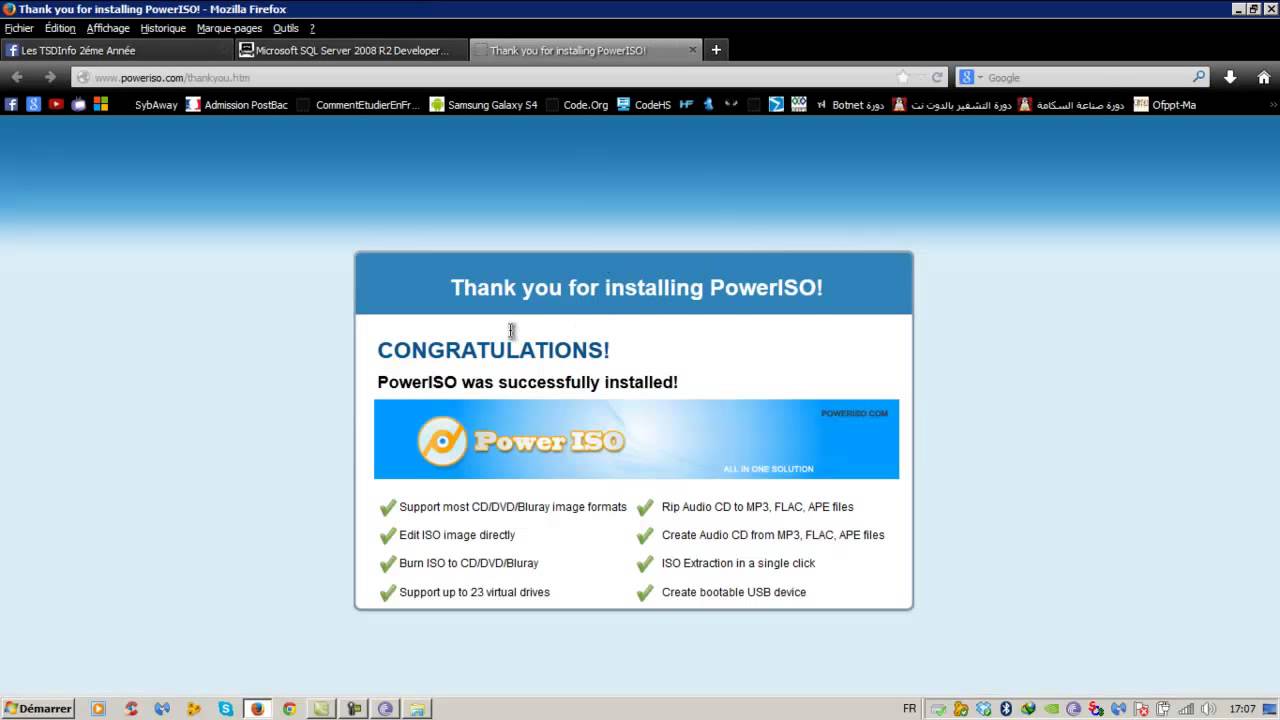
Task: Click the action center flag tray icon
Action: click(x=1141, y=709)
